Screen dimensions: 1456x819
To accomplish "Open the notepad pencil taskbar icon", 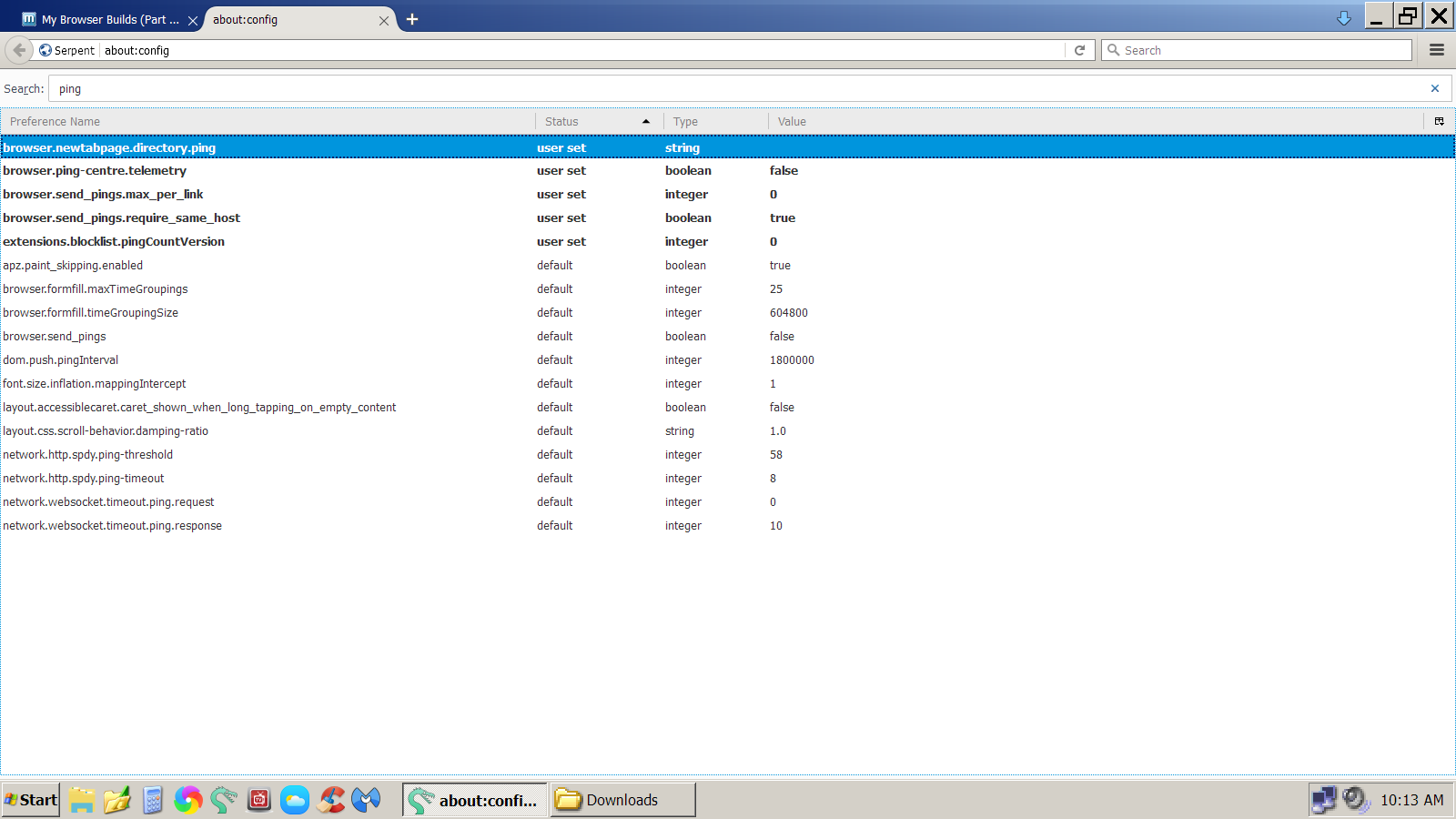I will point(117,800).
